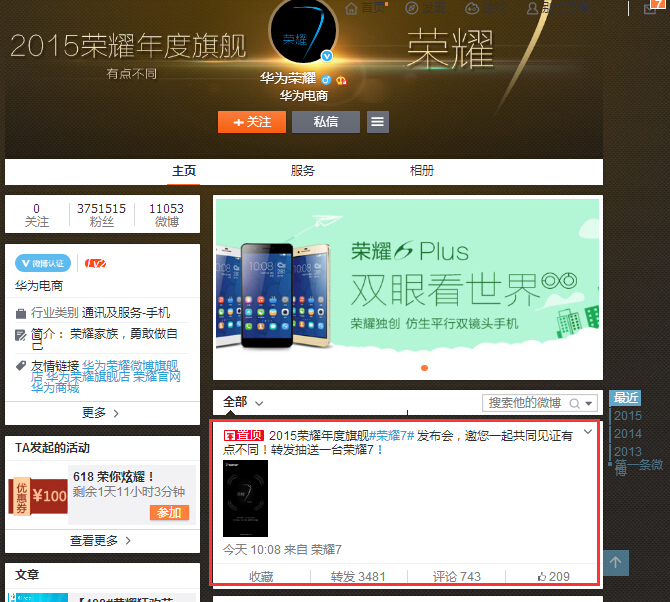Image resolution: width=670 pixels, height=602 pixels.
Task: Switch to the 服务 tab
Action: click(x=303, y=171)
